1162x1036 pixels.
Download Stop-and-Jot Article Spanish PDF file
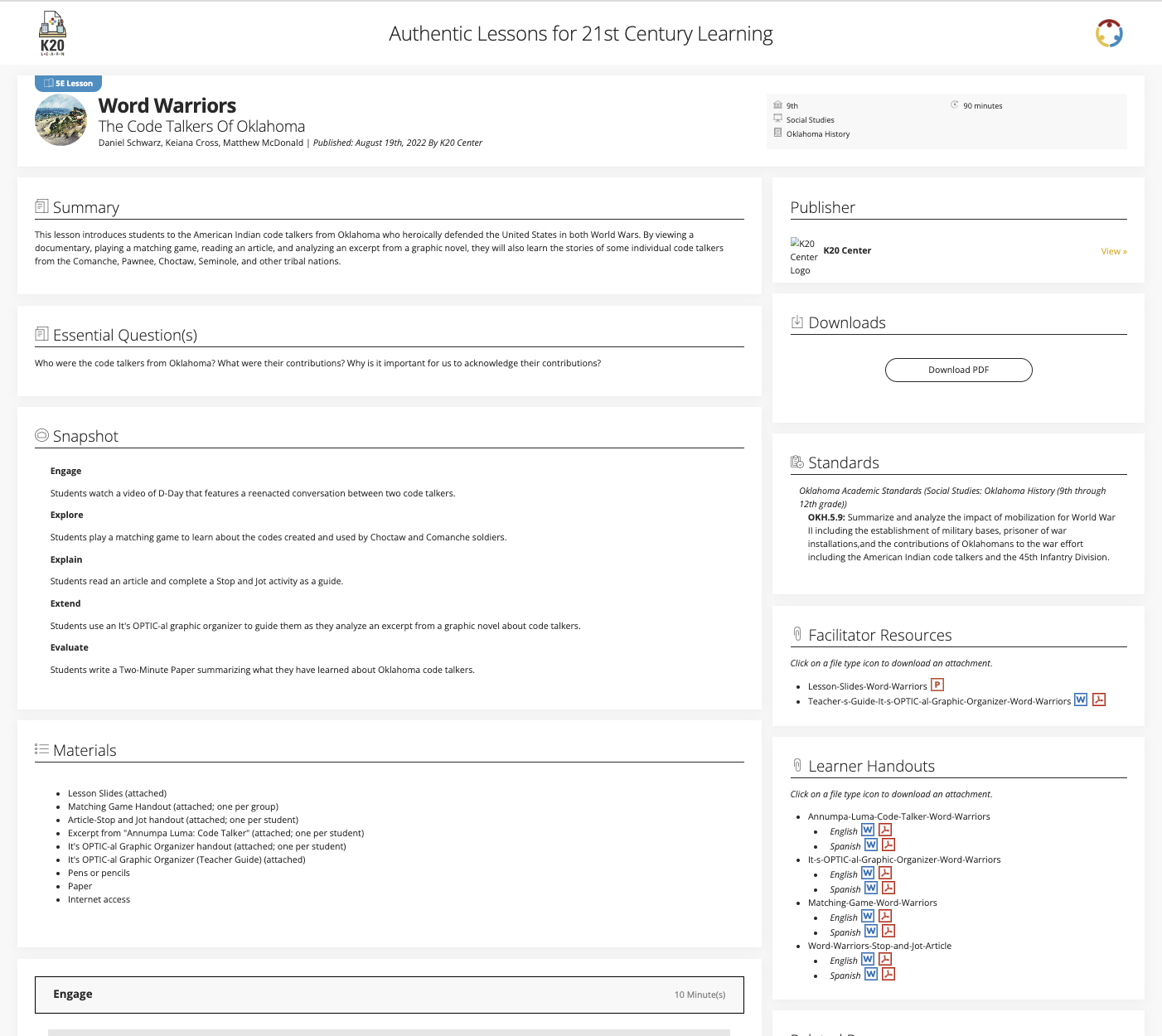pyautogui.click(x=888, y=974)
